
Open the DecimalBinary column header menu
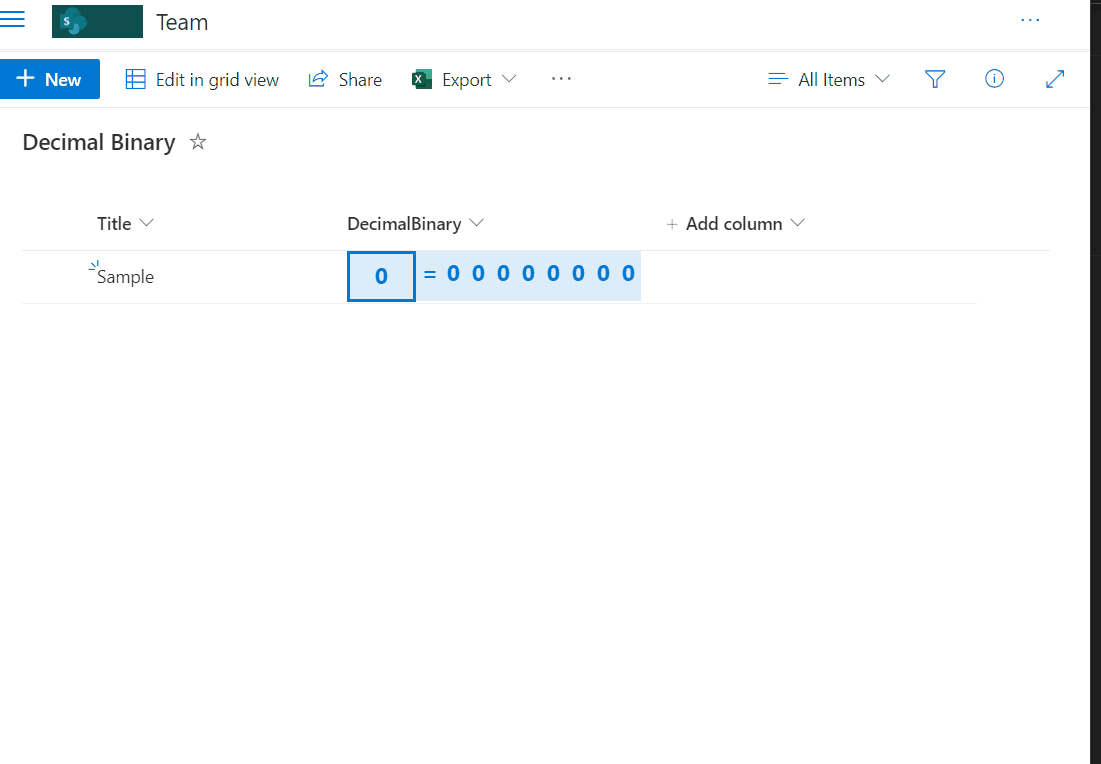[416, 223]
